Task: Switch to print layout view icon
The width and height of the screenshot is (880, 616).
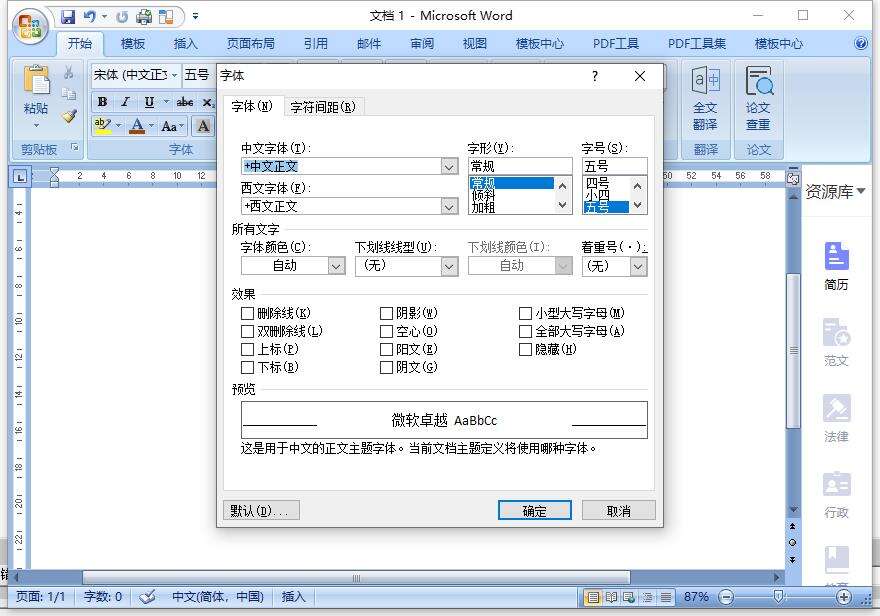Action: click(593, 597)
